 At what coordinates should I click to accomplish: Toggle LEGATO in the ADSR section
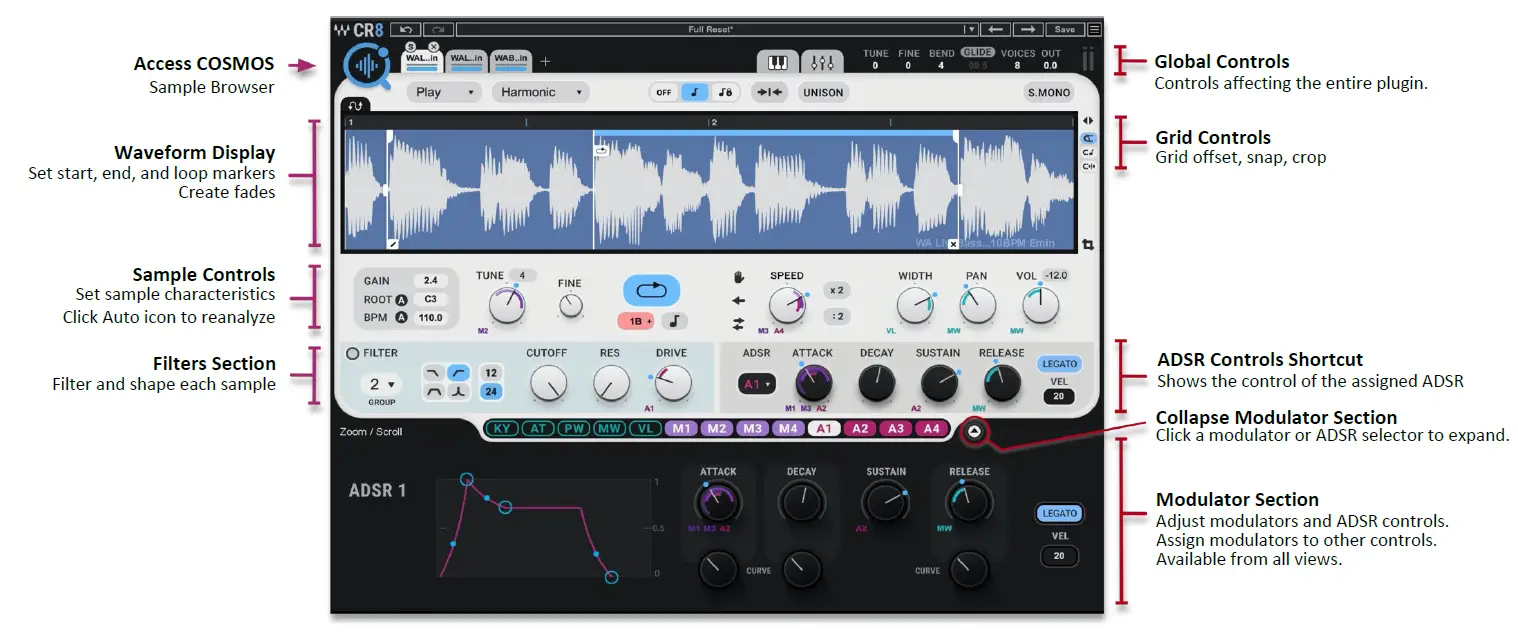[1059, 363]
